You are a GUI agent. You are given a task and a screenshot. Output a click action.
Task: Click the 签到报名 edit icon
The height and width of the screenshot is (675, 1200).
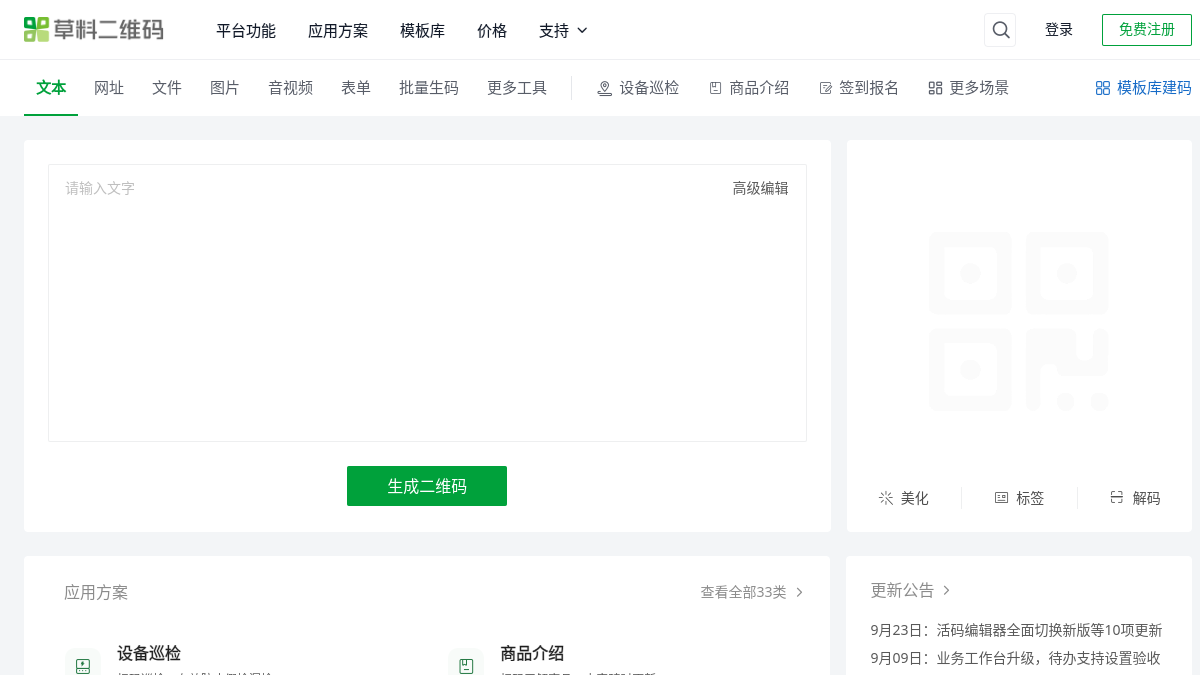[x=825, y=88]
